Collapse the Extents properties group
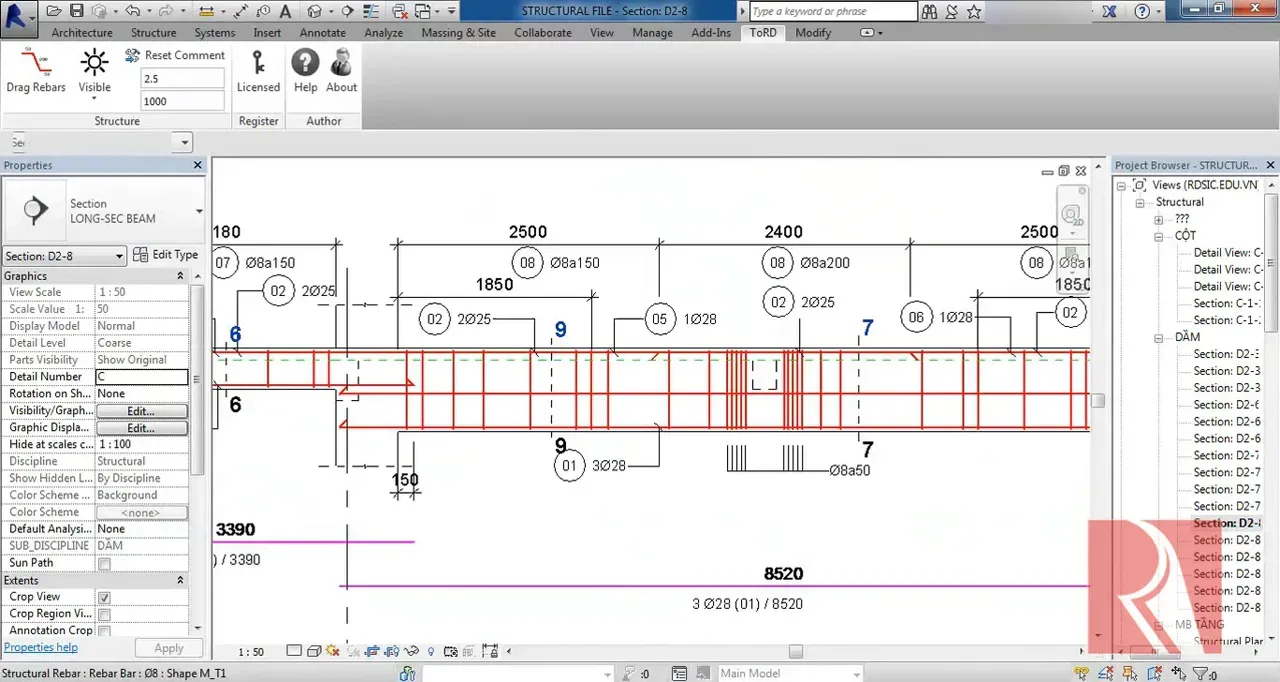1280x682 pixels. coord(180,581)
